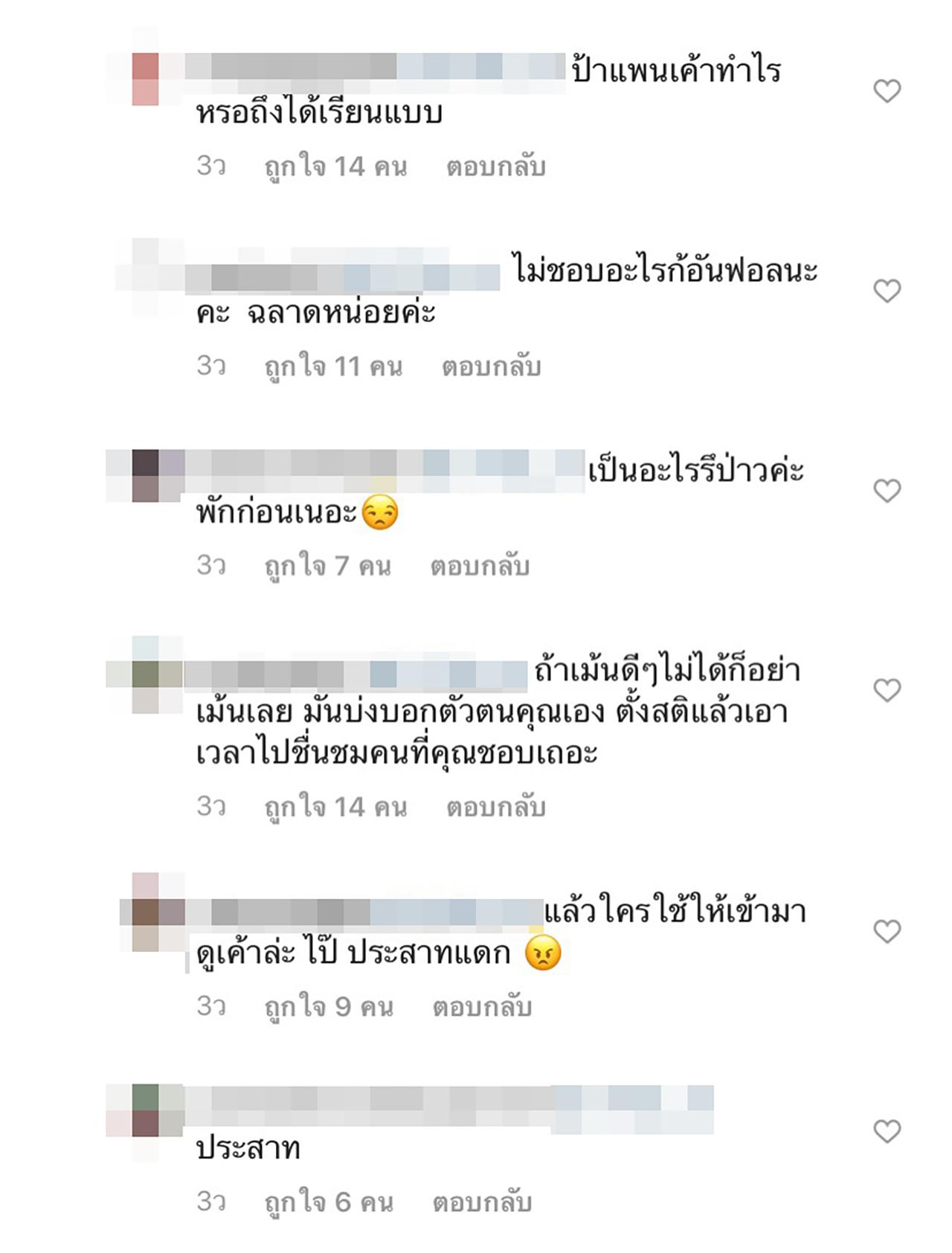The image size is (952, 1253).
Task: Reply to the 'พักก่อนเนอะ' comment
Action: point(480,566)
